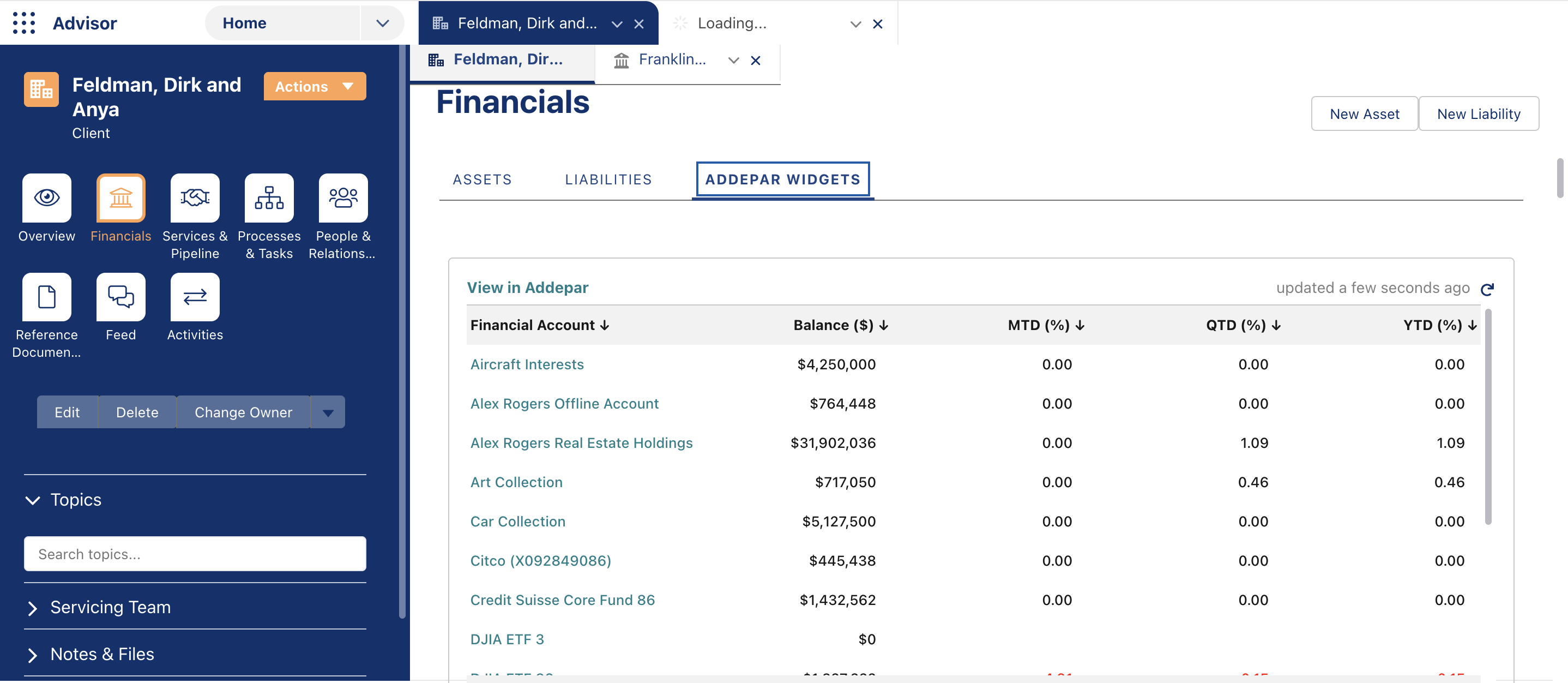Open the Activities arrows icon
Image resolution: width=1568 pixels, height=683 pixels.
[195, 297]
